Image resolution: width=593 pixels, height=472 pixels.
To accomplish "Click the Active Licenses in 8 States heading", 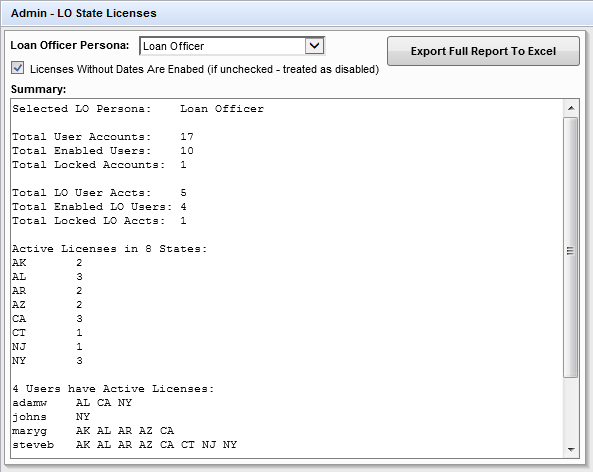I will pyautogui.click(x=110, y=249).
